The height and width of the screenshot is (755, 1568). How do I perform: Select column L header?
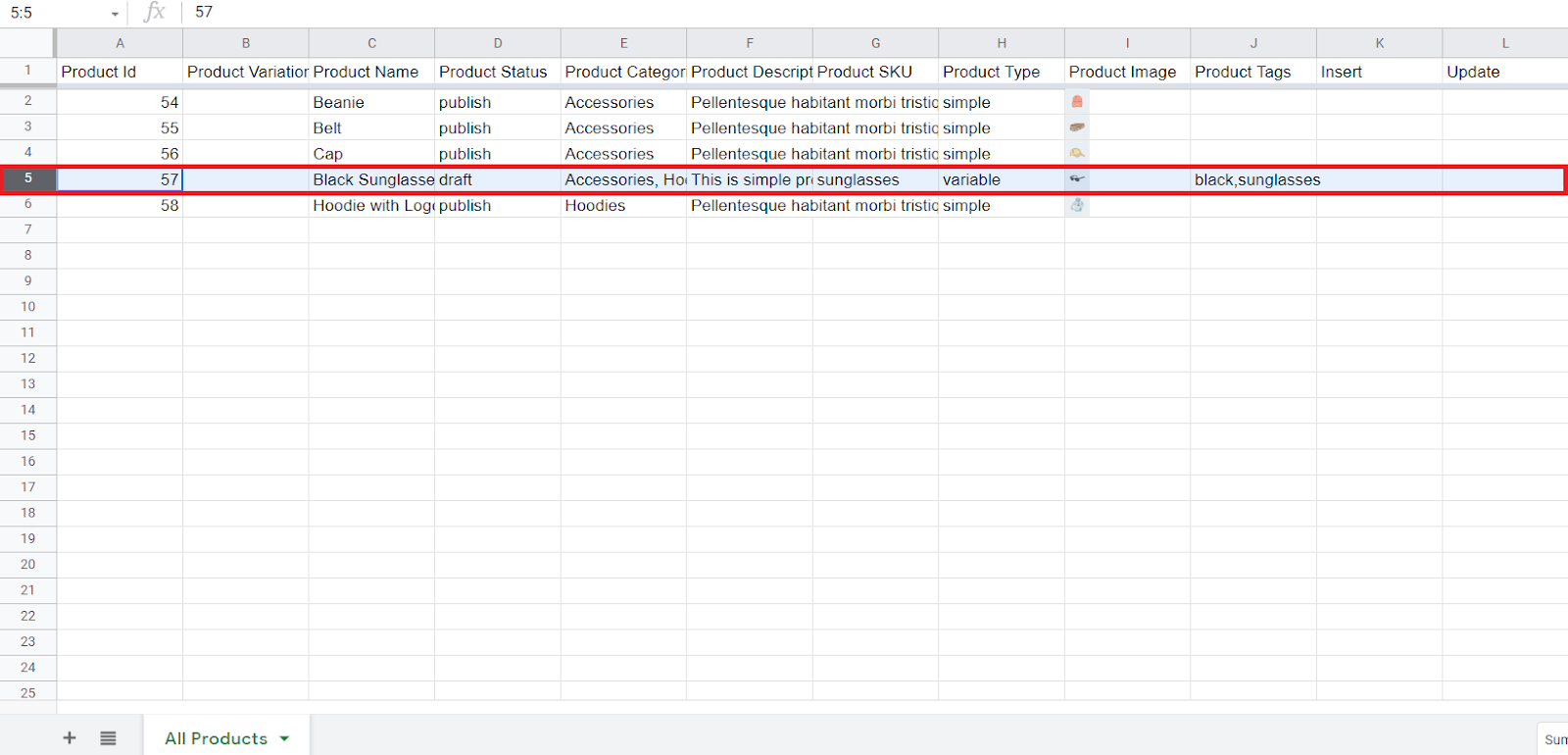click(x=1505, y=43)
